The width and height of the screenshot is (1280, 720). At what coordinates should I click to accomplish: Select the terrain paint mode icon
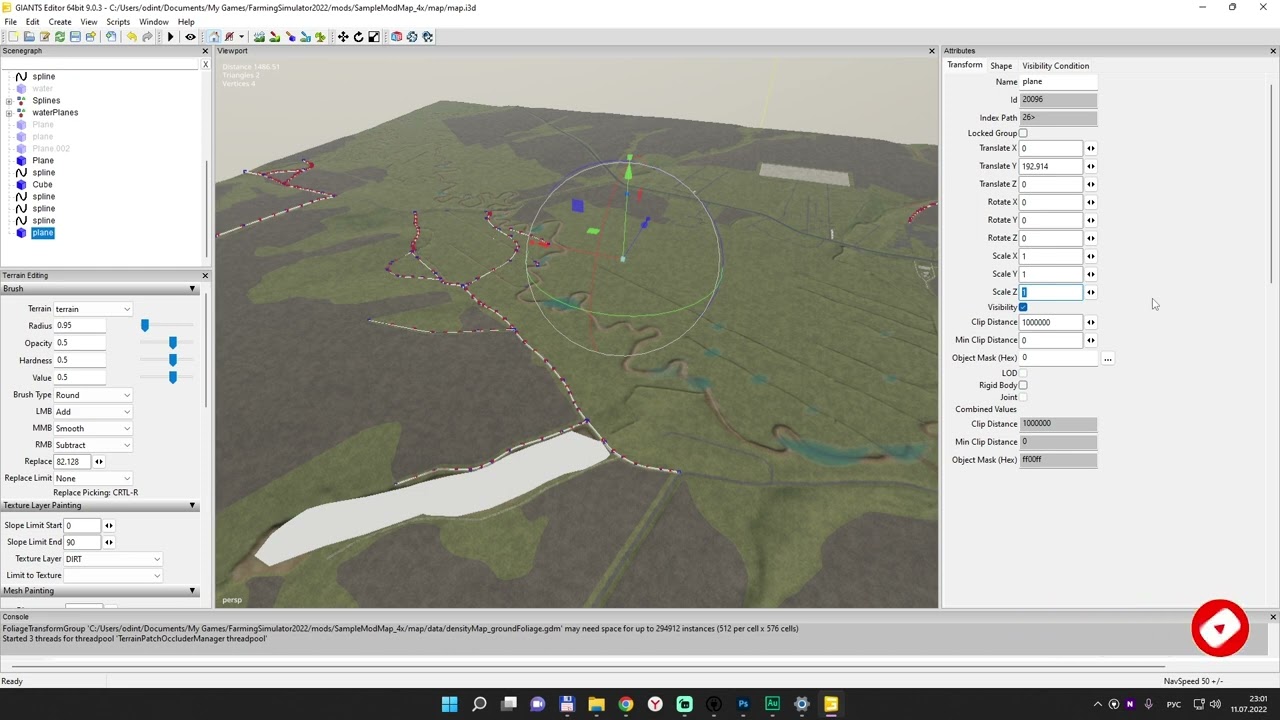pyautogui.click(x=274, y=37)
